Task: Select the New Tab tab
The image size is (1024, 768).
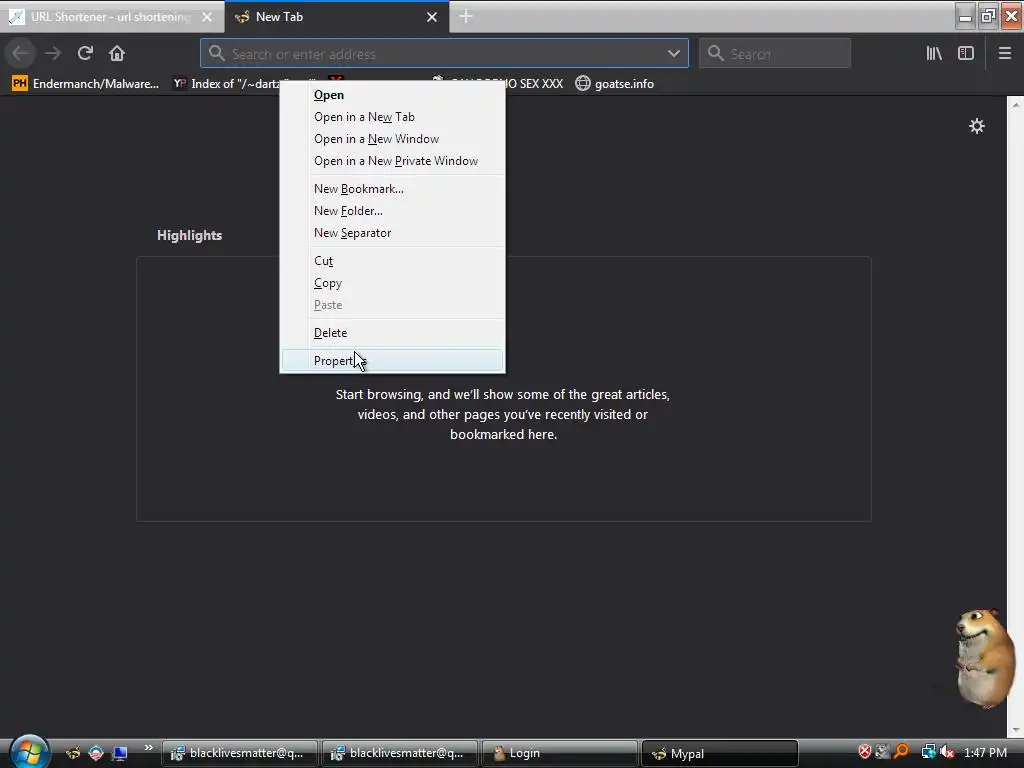Action: pos(336,17)
